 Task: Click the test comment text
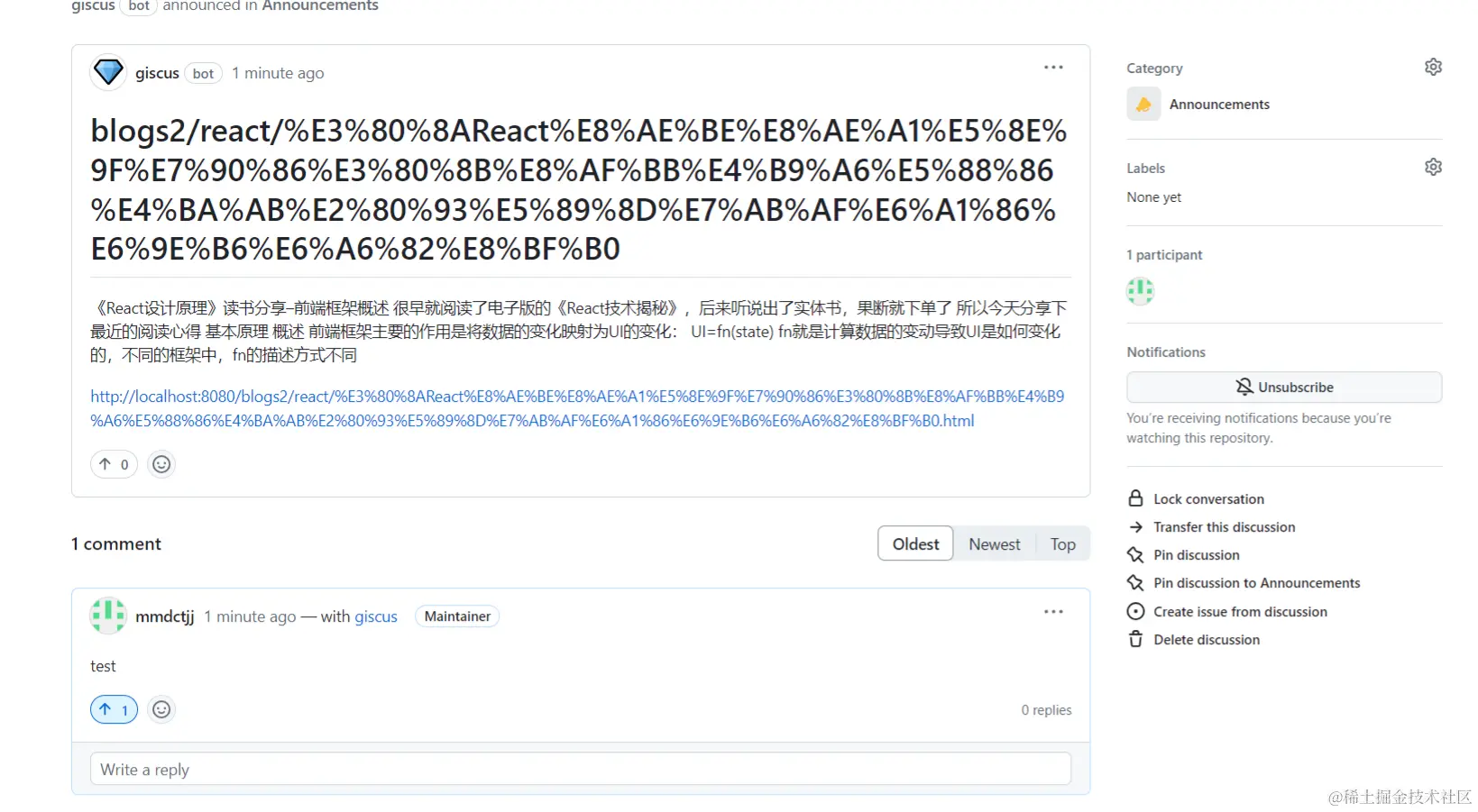[103, 666]
